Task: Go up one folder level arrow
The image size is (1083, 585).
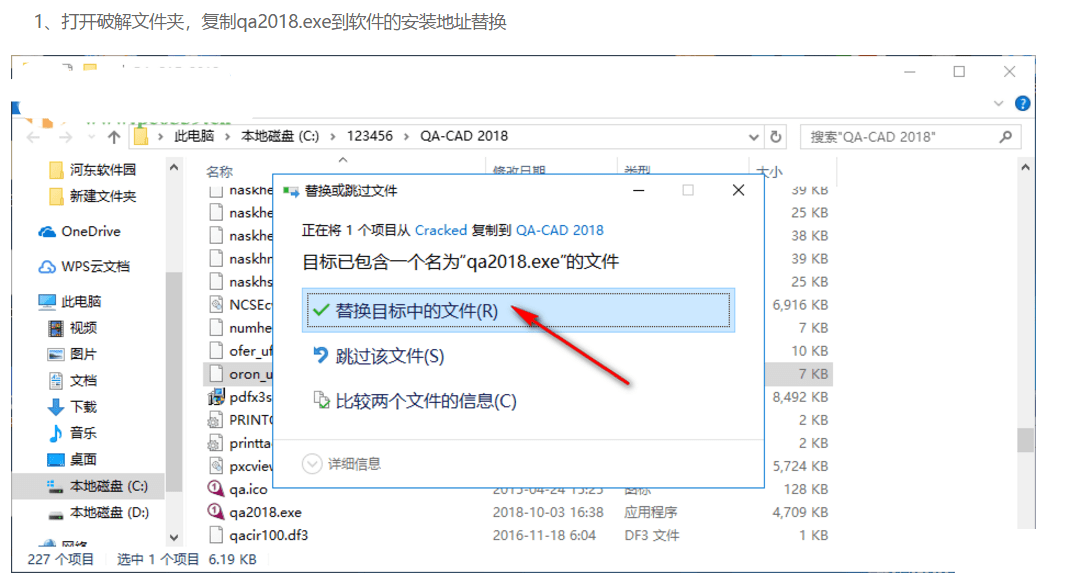Action: (x=114, y=137)
